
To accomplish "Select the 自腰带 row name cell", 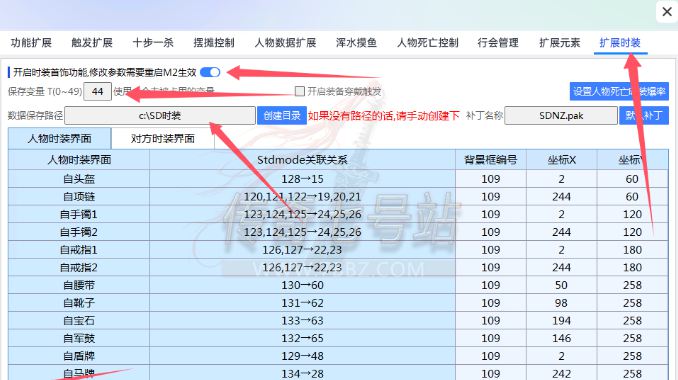I will tap(79, 285).
